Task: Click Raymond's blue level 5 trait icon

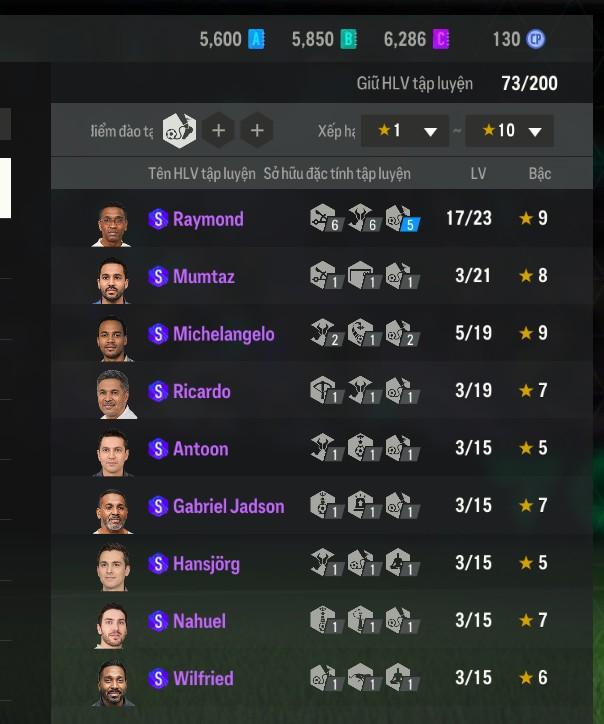Action: coord(402,217)
